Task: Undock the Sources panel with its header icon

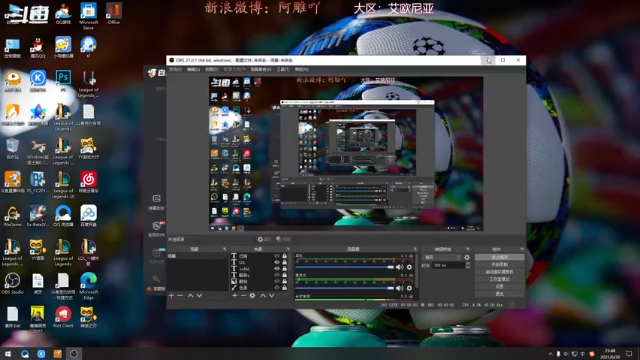Action: (288, 249)
